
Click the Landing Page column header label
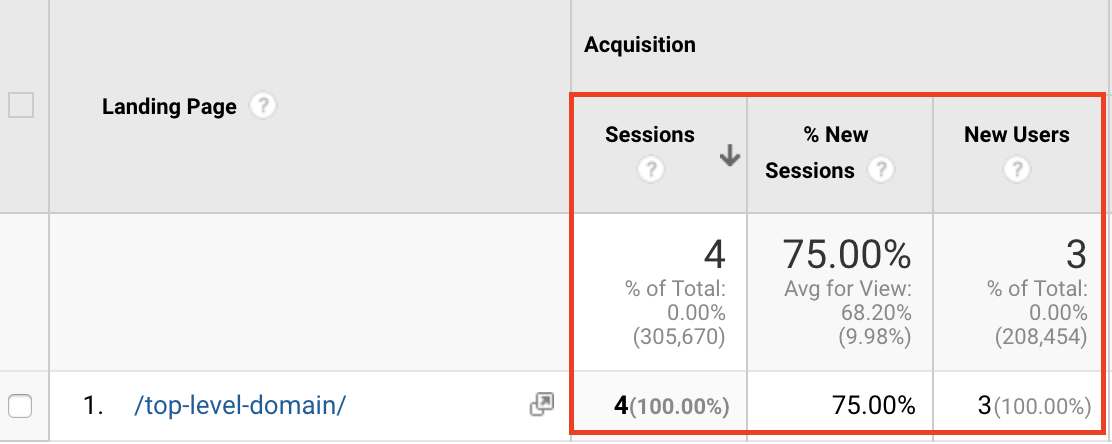tap(169, 106)
